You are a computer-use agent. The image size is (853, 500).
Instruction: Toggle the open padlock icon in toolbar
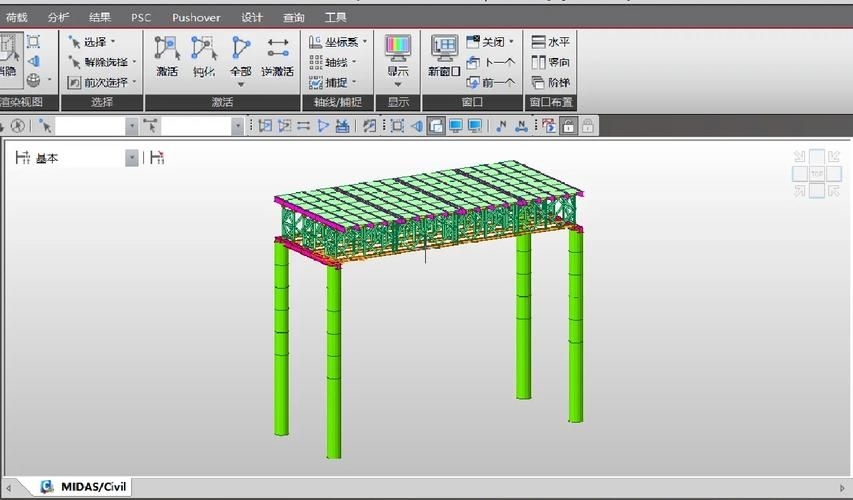click(568, 126)
